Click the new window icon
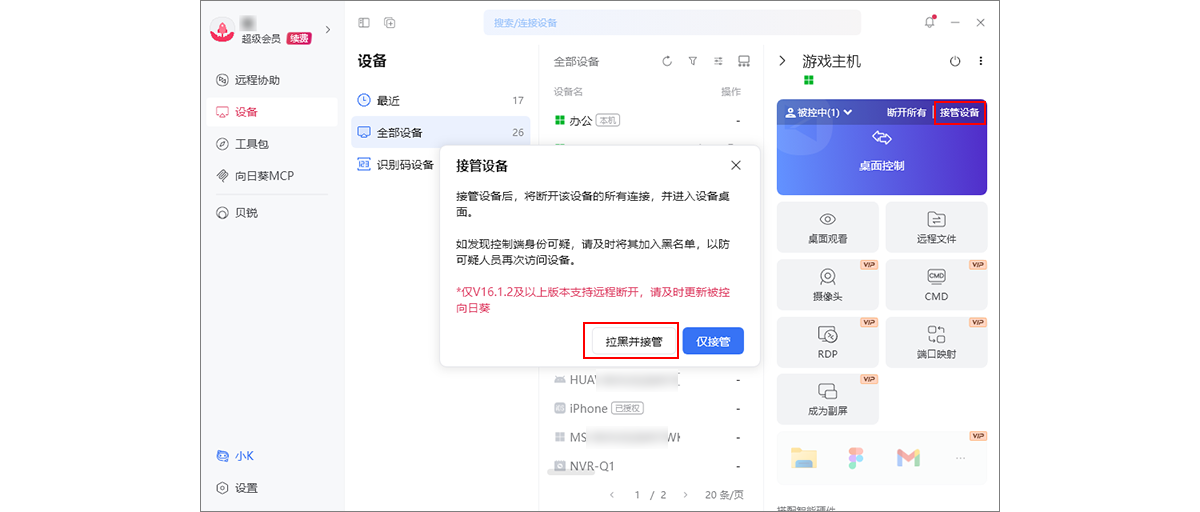Viewport: 1200px width, 512px height. [390, 22]
